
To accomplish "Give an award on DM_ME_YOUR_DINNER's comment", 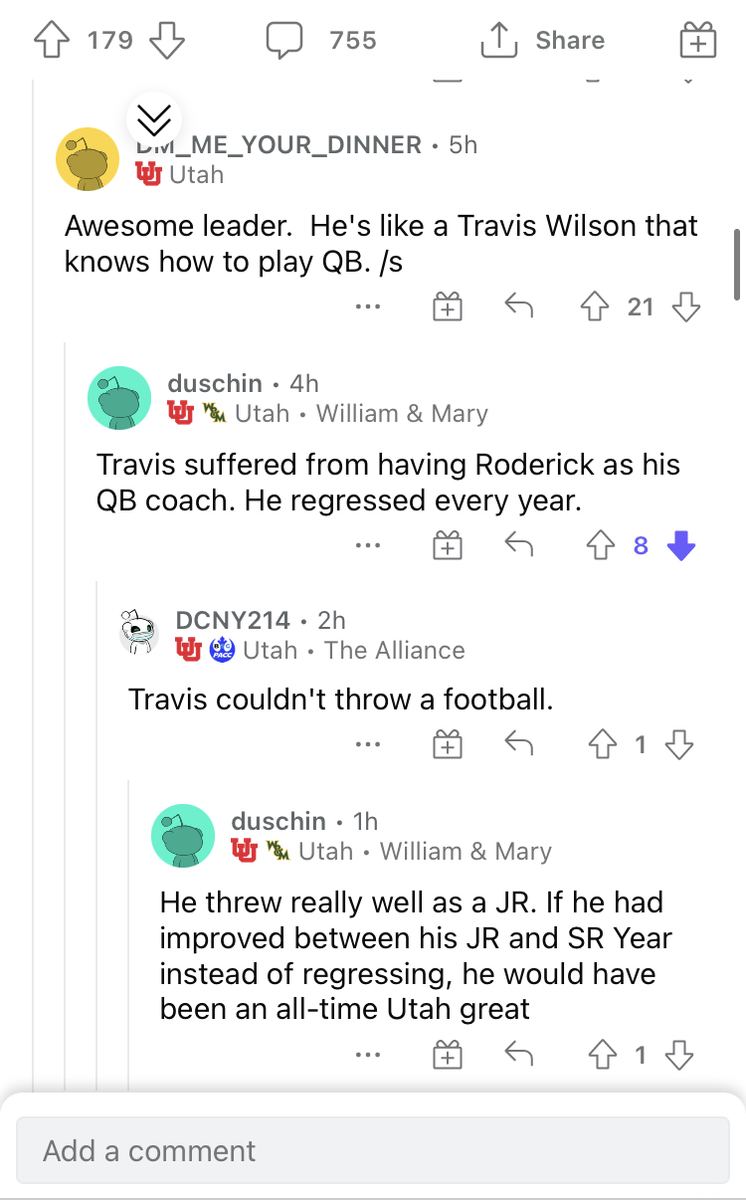I will 447,306.
